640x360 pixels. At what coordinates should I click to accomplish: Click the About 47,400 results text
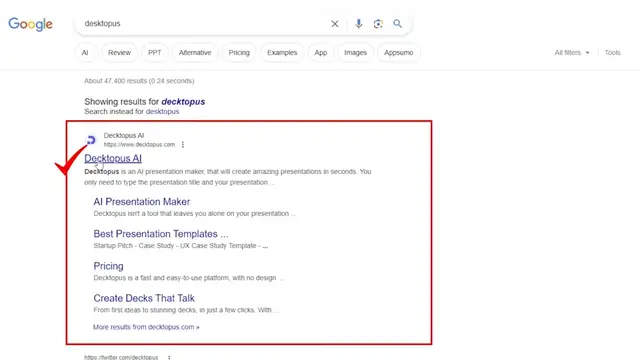(x=139, y=81)
